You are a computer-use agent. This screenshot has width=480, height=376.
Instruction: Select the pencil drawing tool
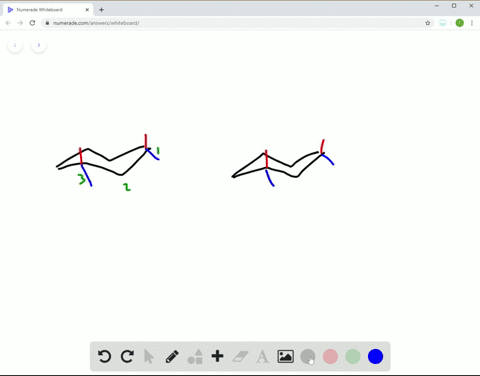pos(172,356)
